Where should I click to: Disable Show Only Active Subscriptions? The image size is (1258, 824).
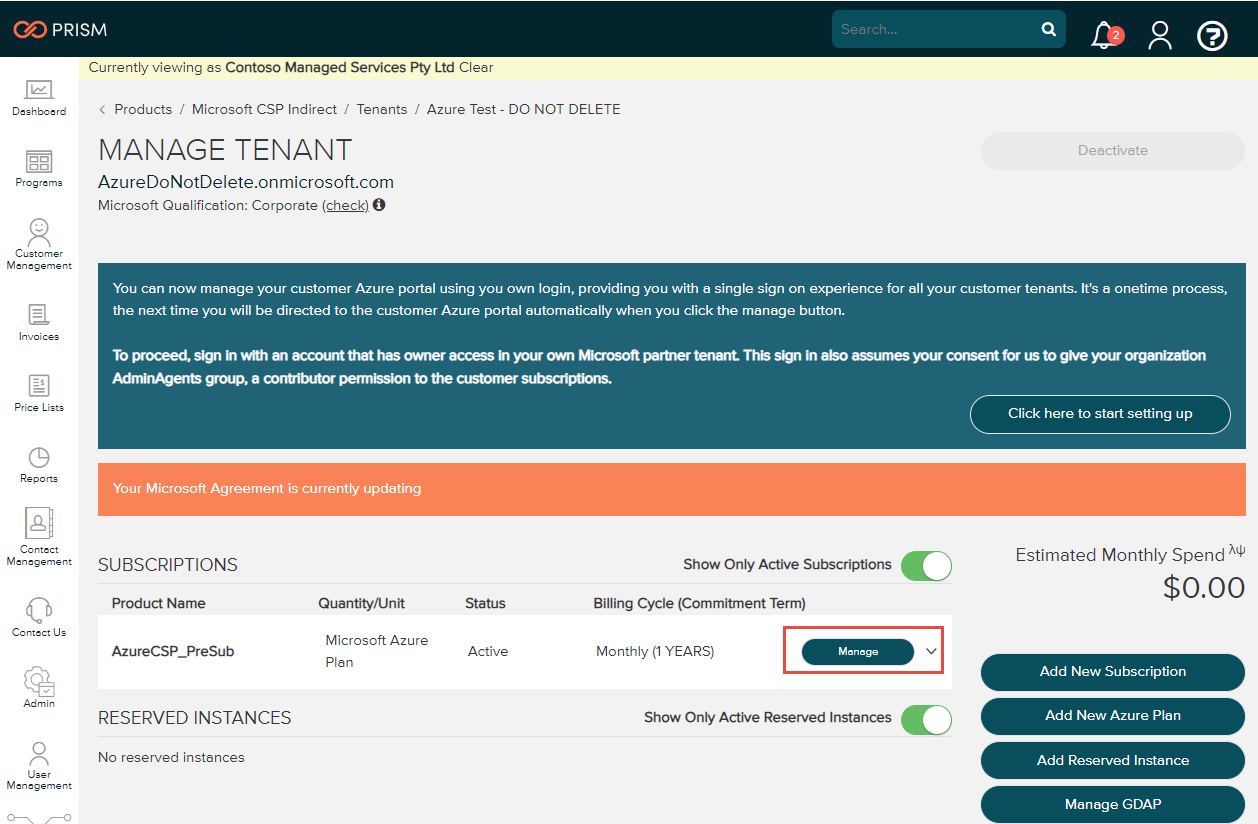[926, 565]
